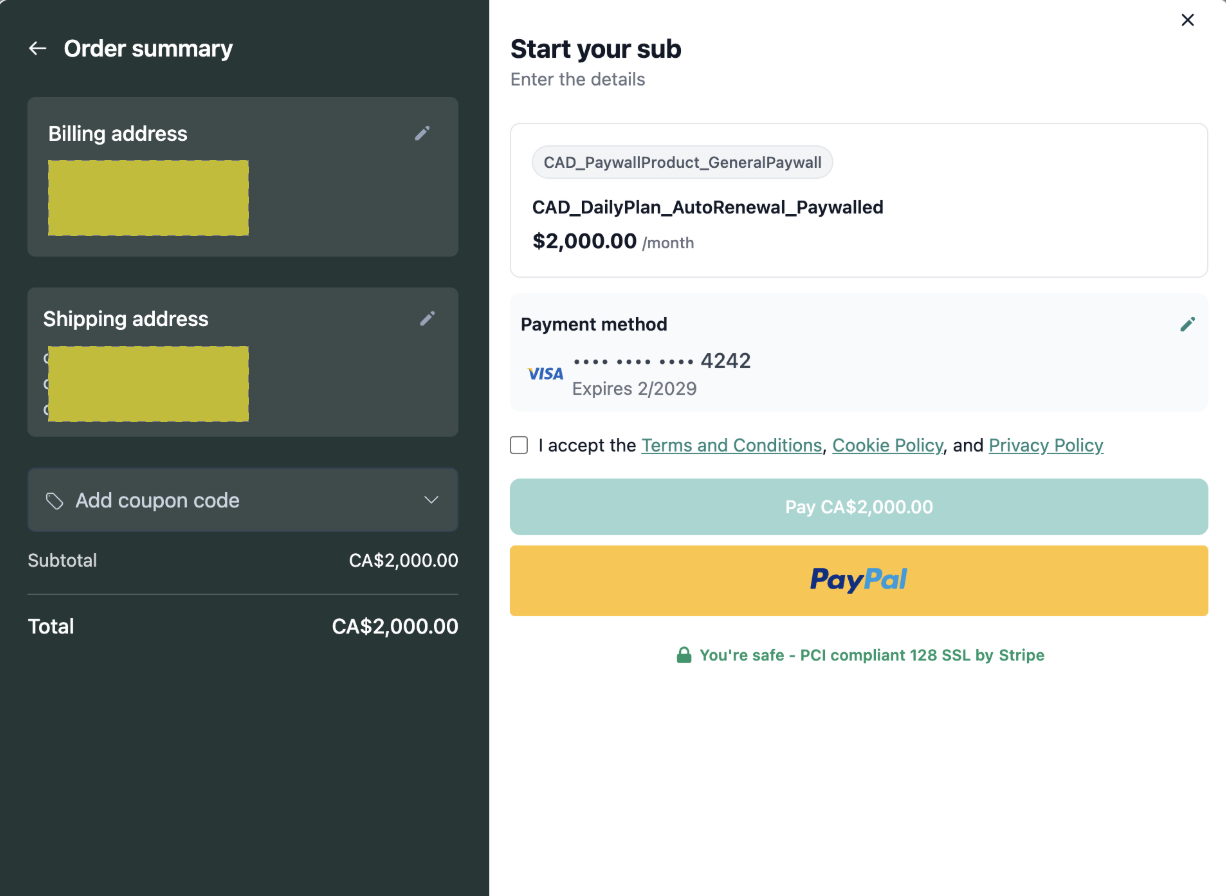The width and height of the screenshot is (1226, 896).
Task: Click the Visa card logo
Action: [546, 373]
